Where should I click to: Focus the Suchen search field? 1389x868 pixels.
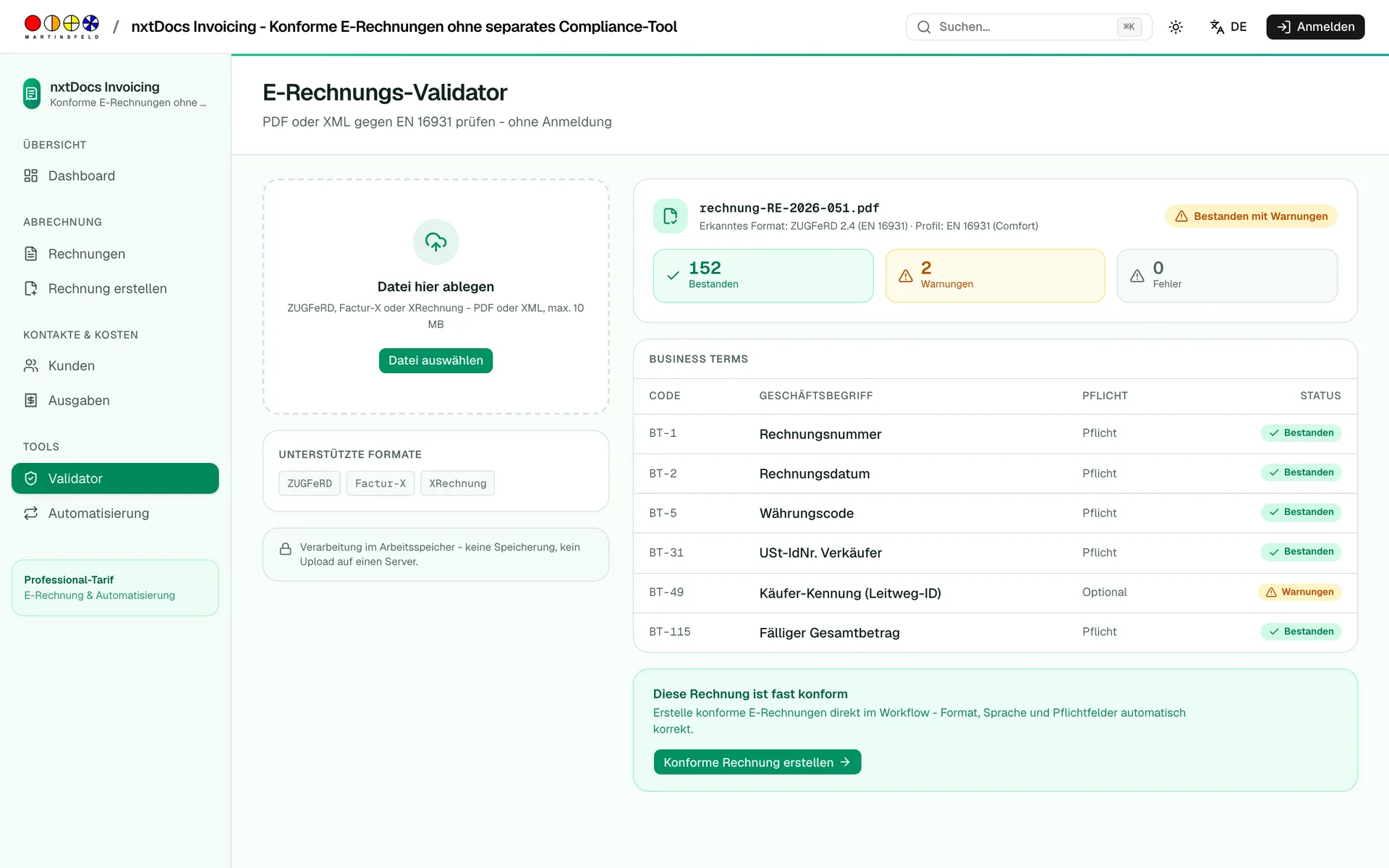point(1028,27)
